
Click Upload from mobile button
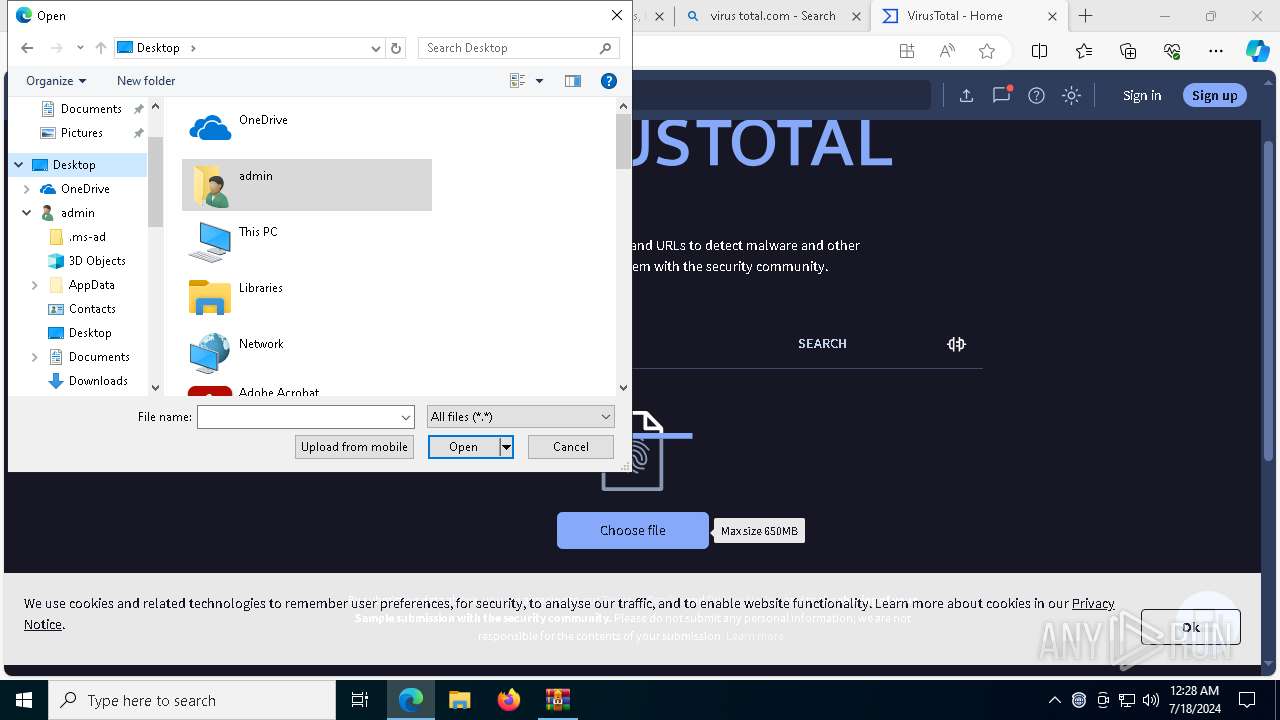354,447
